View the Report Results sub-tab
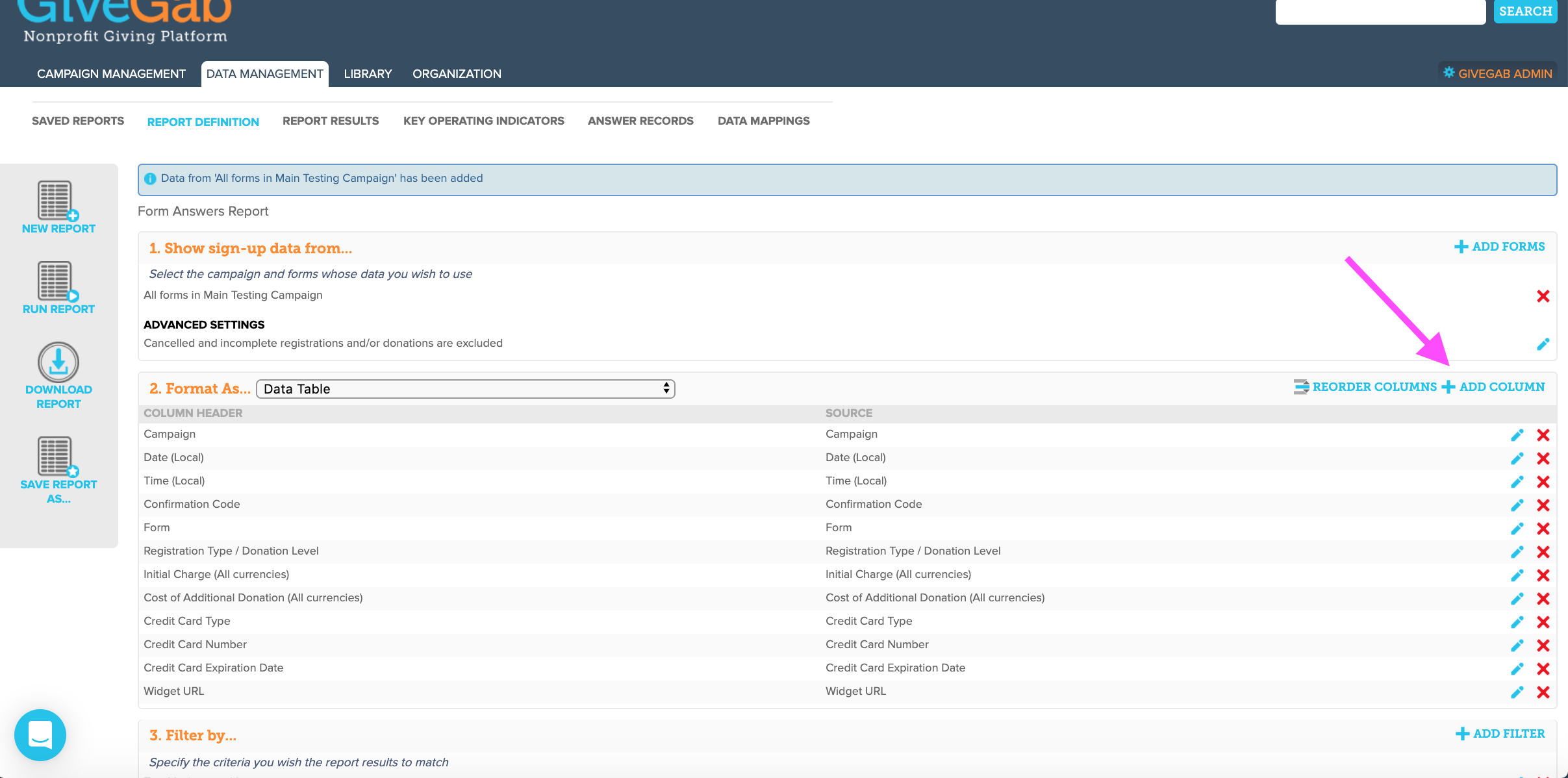 pyautogui.click(x=331, y=121)
